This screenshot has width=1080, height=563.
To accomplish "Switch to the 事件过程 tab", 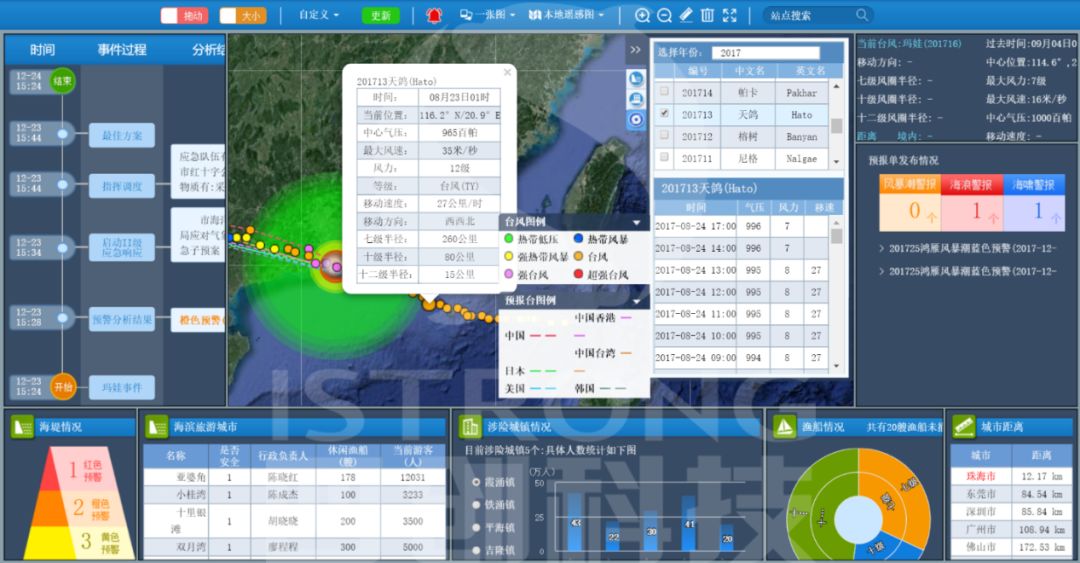I will [121, 50].
